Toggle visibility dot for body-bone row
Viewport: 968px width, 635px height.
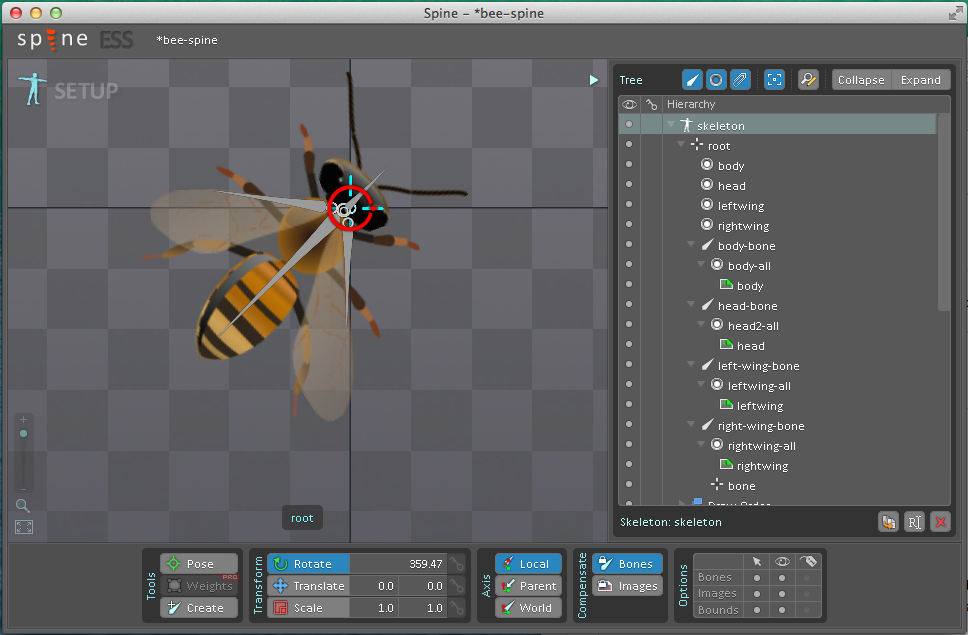629,246
